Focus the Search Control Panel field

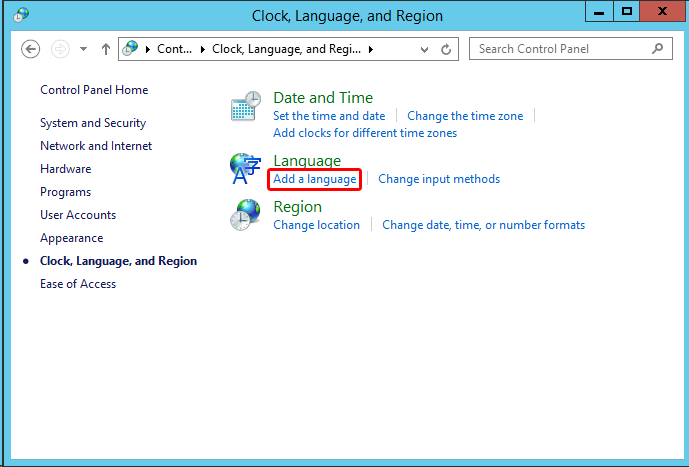[x=570, y=49]
